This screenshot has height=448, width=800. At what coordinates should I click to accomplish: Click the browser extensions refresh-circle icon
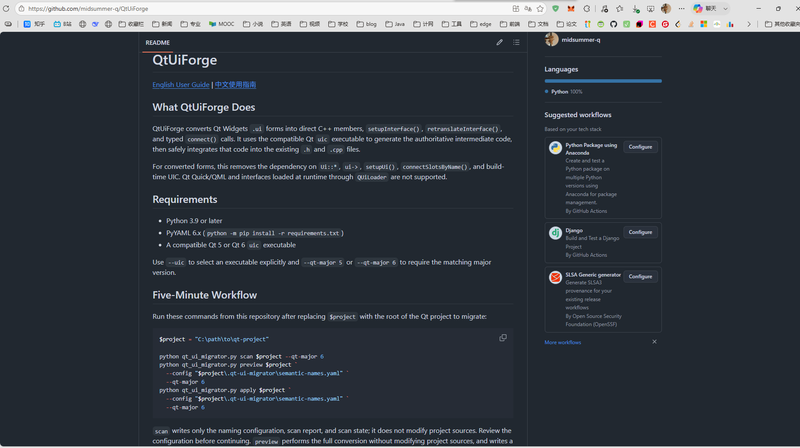(x=587, y=9)
